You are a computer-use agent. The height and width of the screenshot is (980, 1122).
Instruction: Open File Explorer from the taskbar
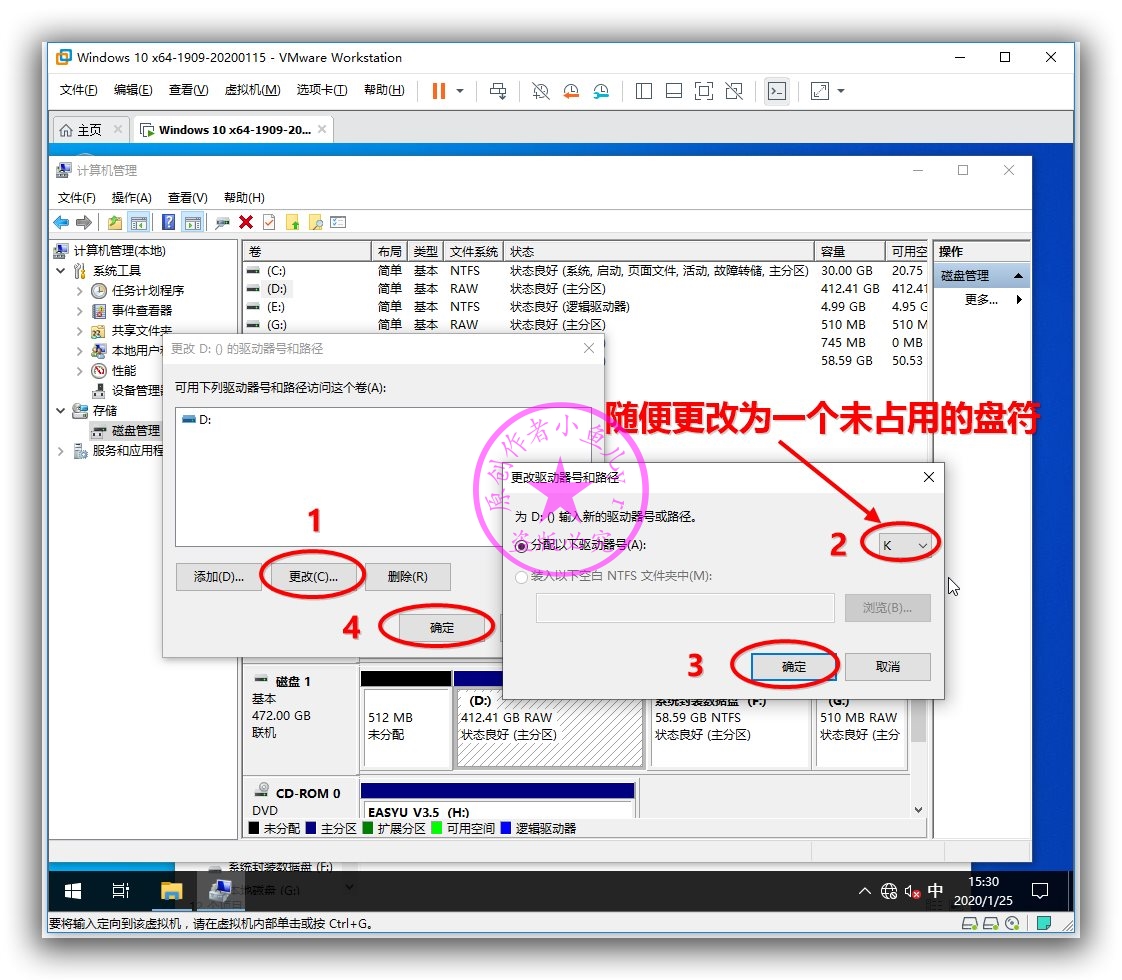pos(172,891)
